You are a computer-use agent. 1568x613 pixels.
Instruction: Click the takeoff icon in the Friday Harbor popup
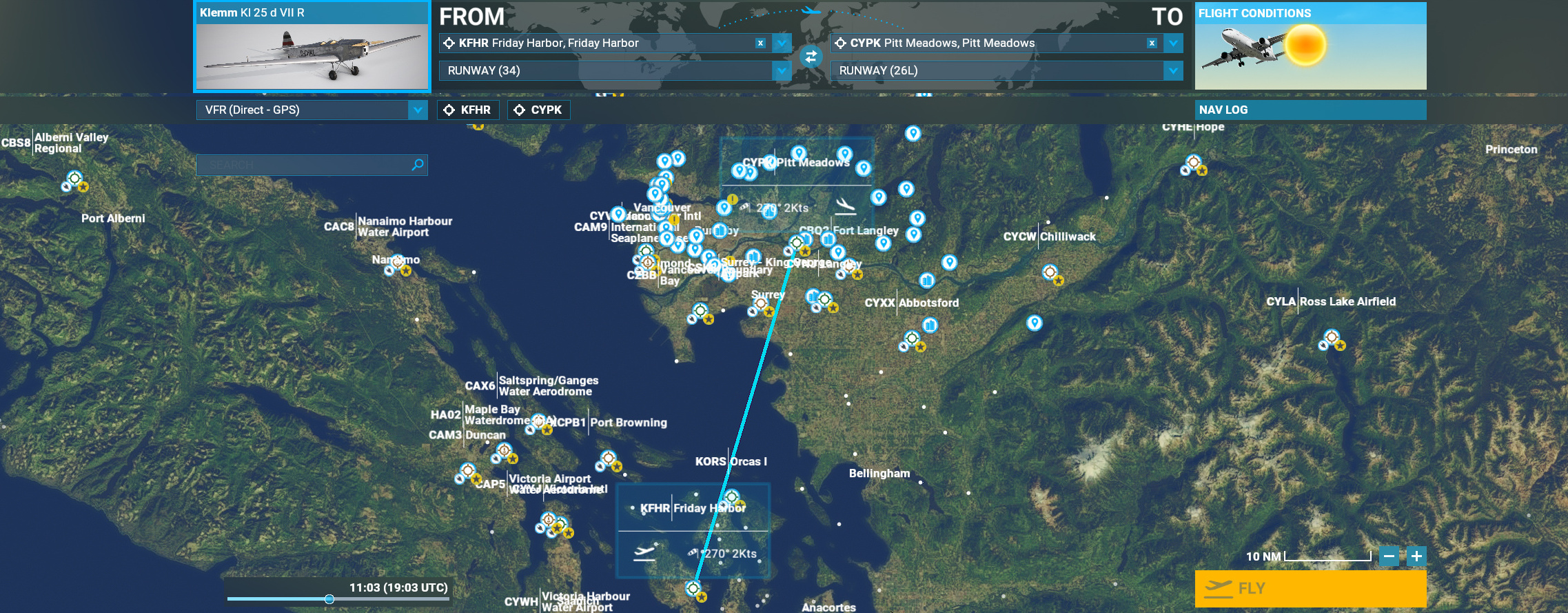pyautogui.click(x=644, y=552)
